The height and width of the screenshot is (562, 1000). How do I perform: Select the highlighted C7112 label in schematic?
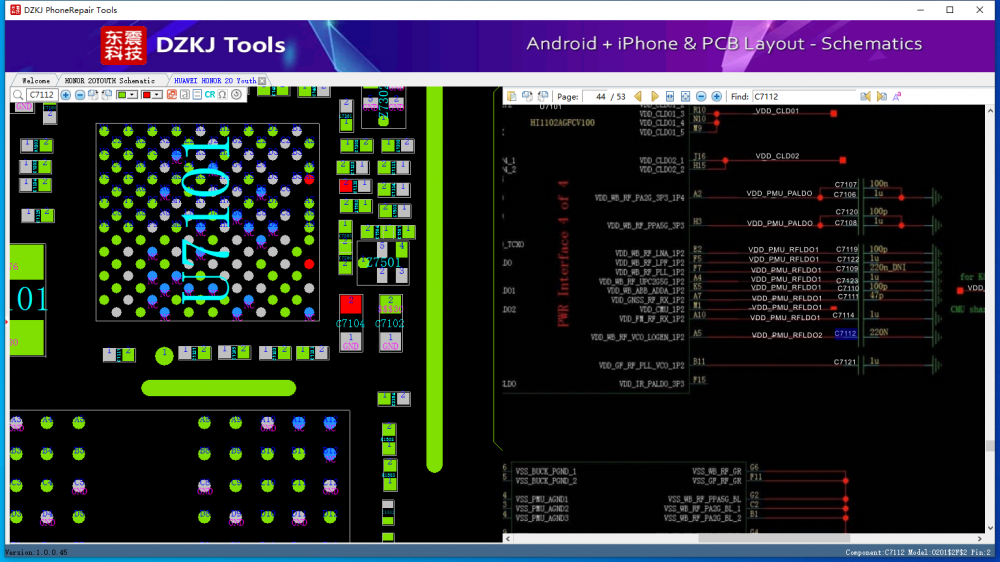[x=845, y=334]
